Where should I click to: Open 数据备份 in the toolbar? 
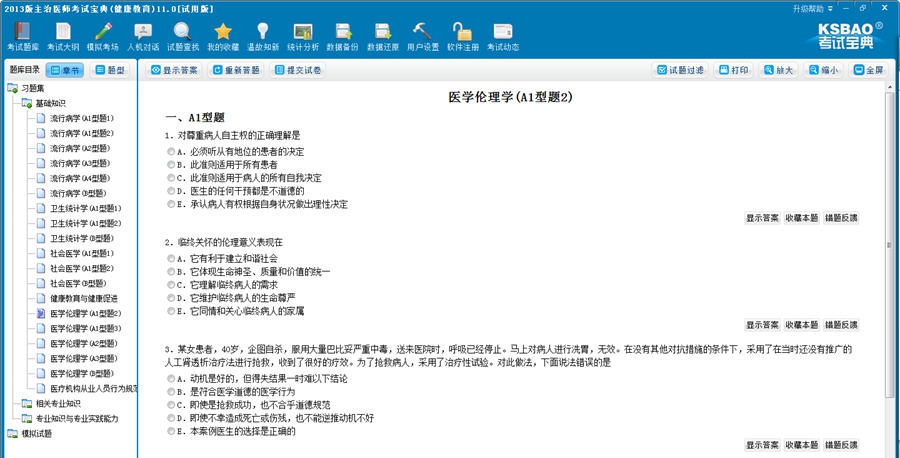click(343, 37)
